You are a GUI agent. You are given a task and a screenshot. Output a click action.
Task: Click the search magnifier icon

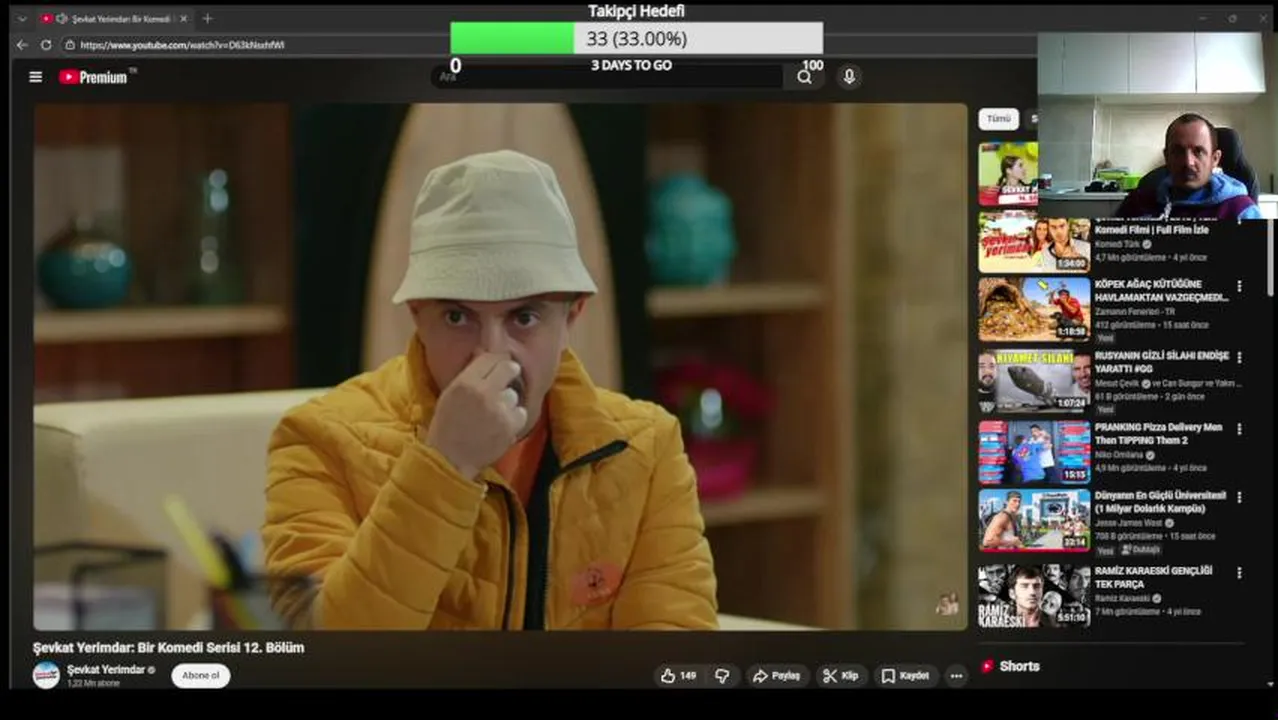point(804,77)
